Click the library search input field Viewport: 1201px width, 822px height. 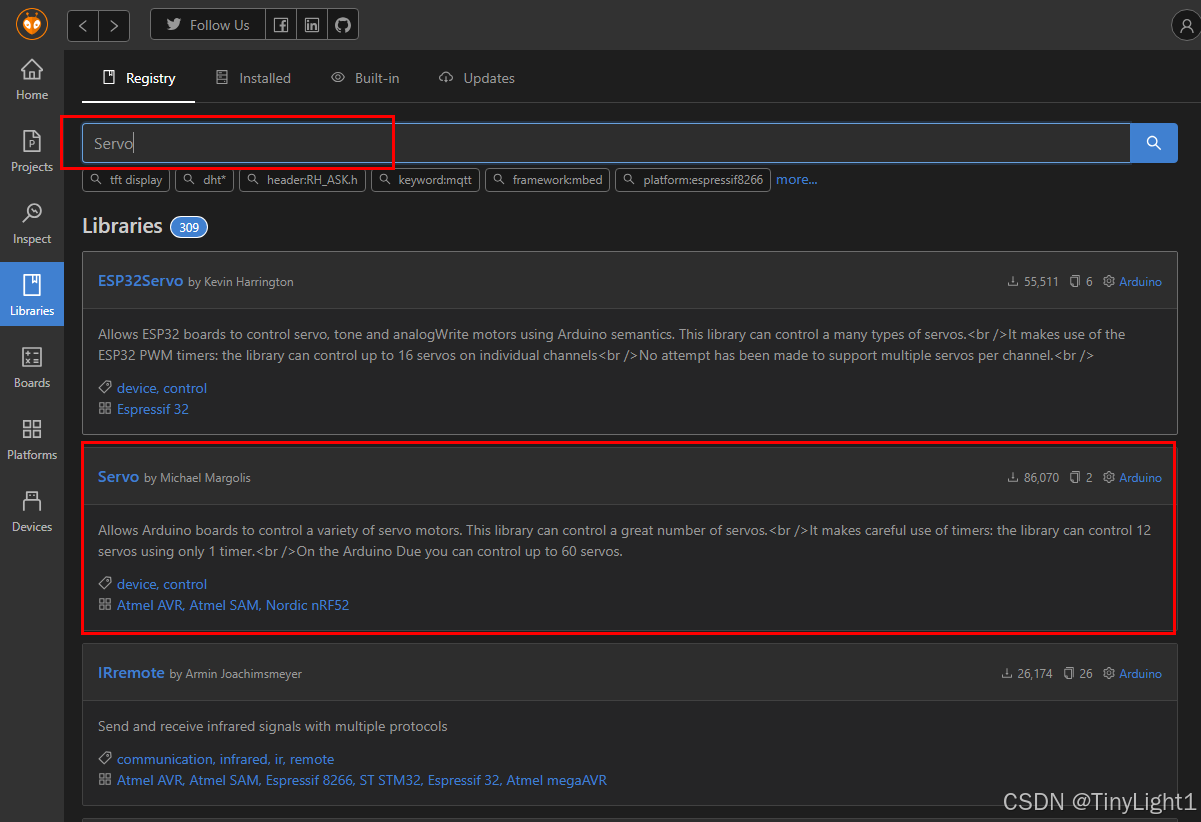point(606,143)
